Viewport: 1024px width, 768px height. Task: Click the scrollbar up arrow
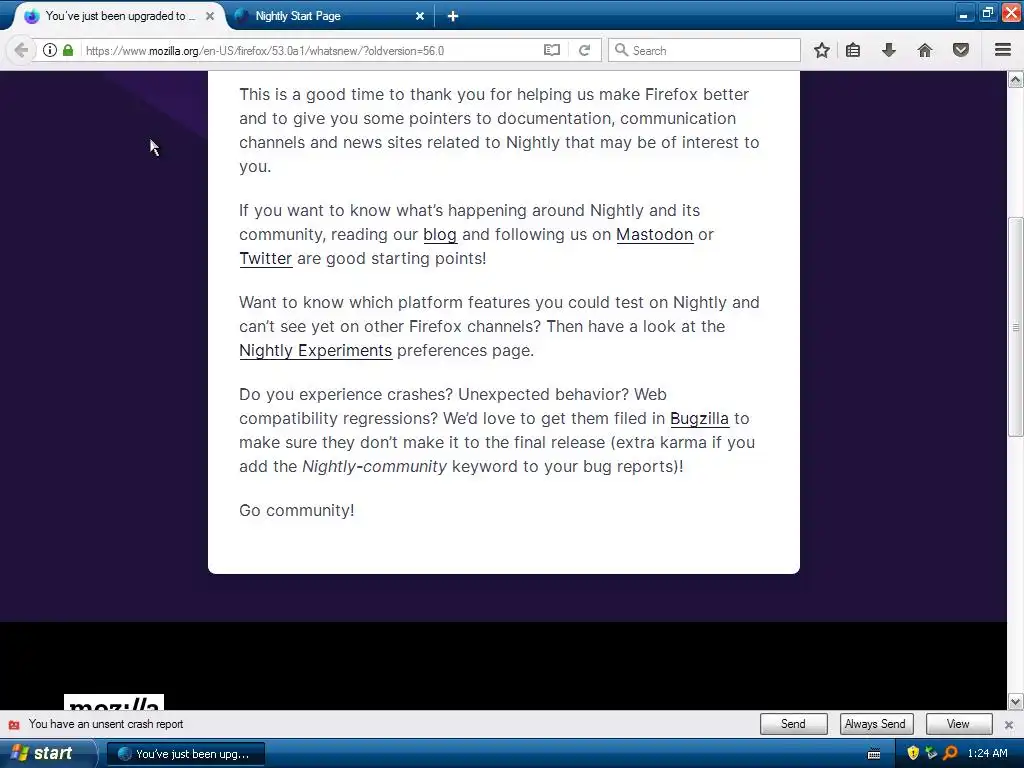coord(1016,79)
